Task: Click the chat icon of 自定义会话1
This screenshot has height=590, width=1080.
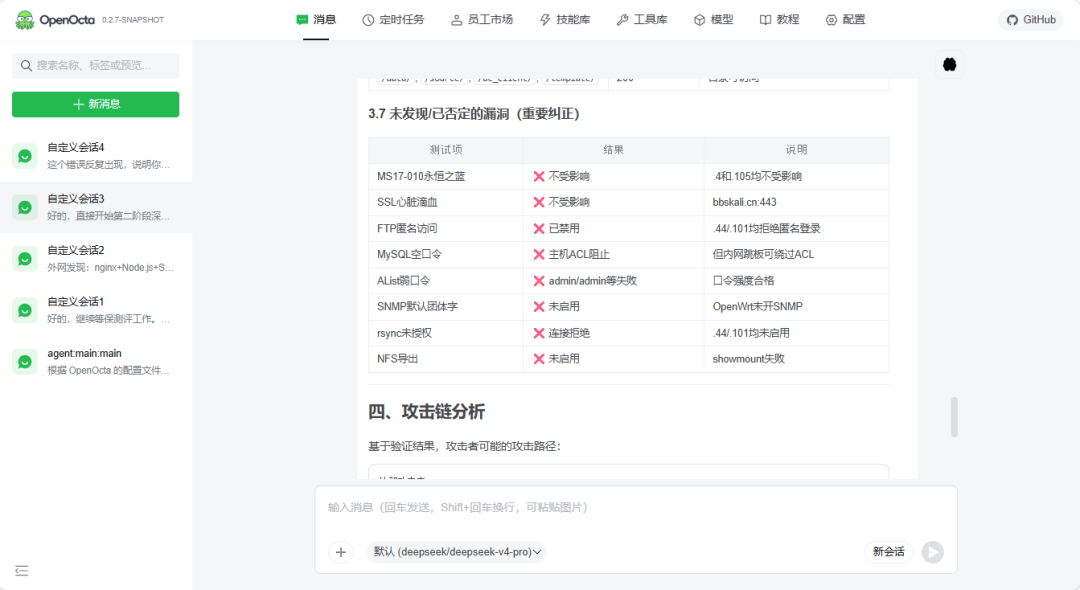Action: 25,310
